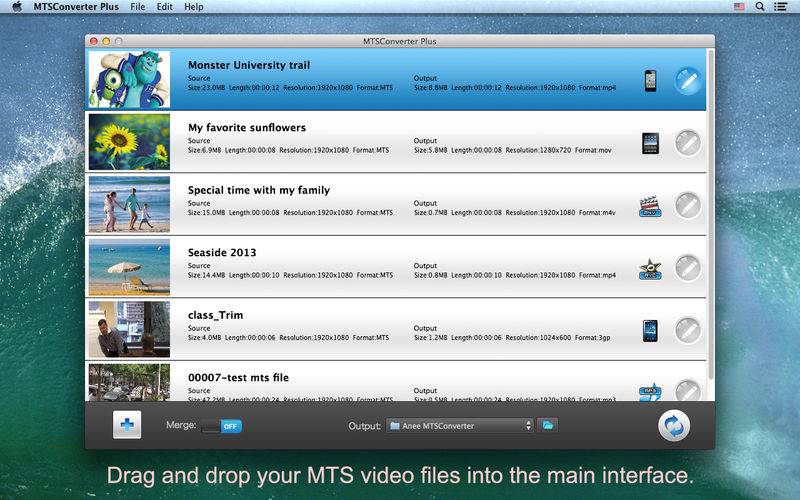Click the edit pencil for Seaside 2013
Screen dimensions: 800x500
[688, 268]
